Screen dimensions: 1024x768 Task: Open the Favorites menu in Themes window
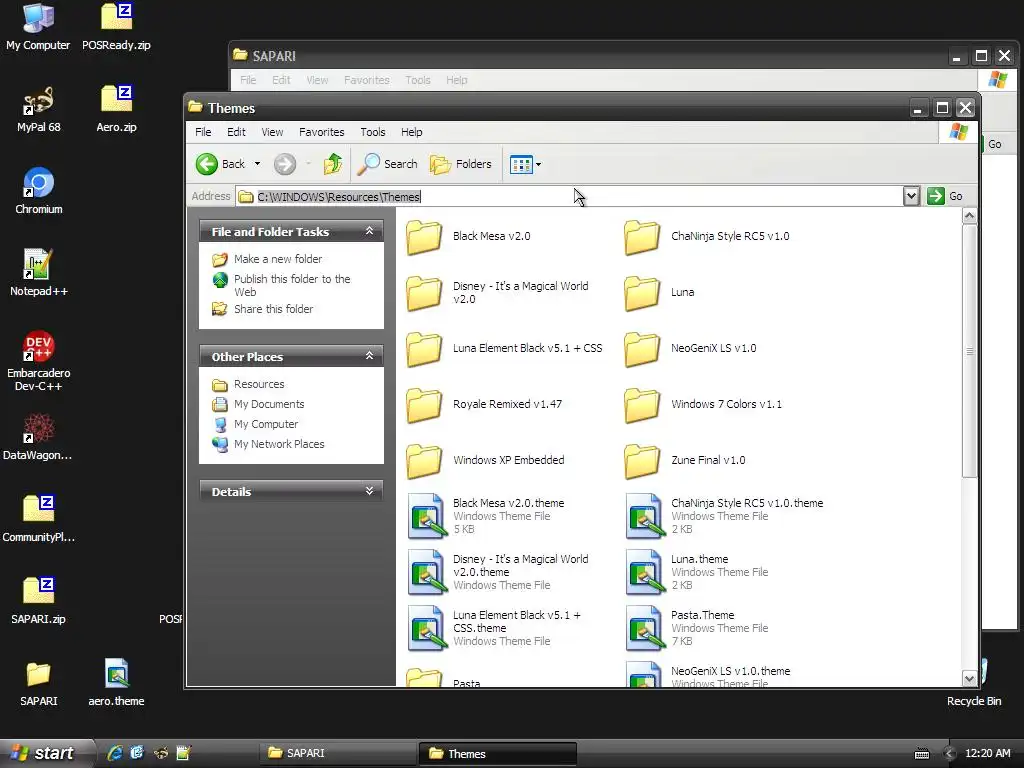tap(321, 132)
